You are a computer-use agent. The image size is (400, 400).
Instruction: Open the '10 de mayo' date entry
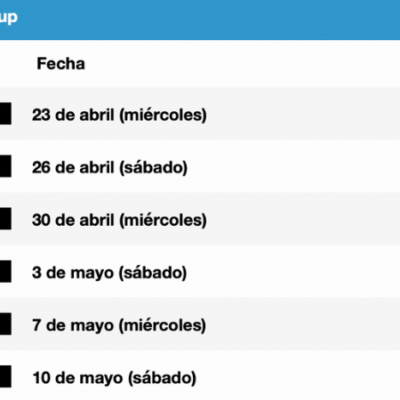click(x=77, y=378)
